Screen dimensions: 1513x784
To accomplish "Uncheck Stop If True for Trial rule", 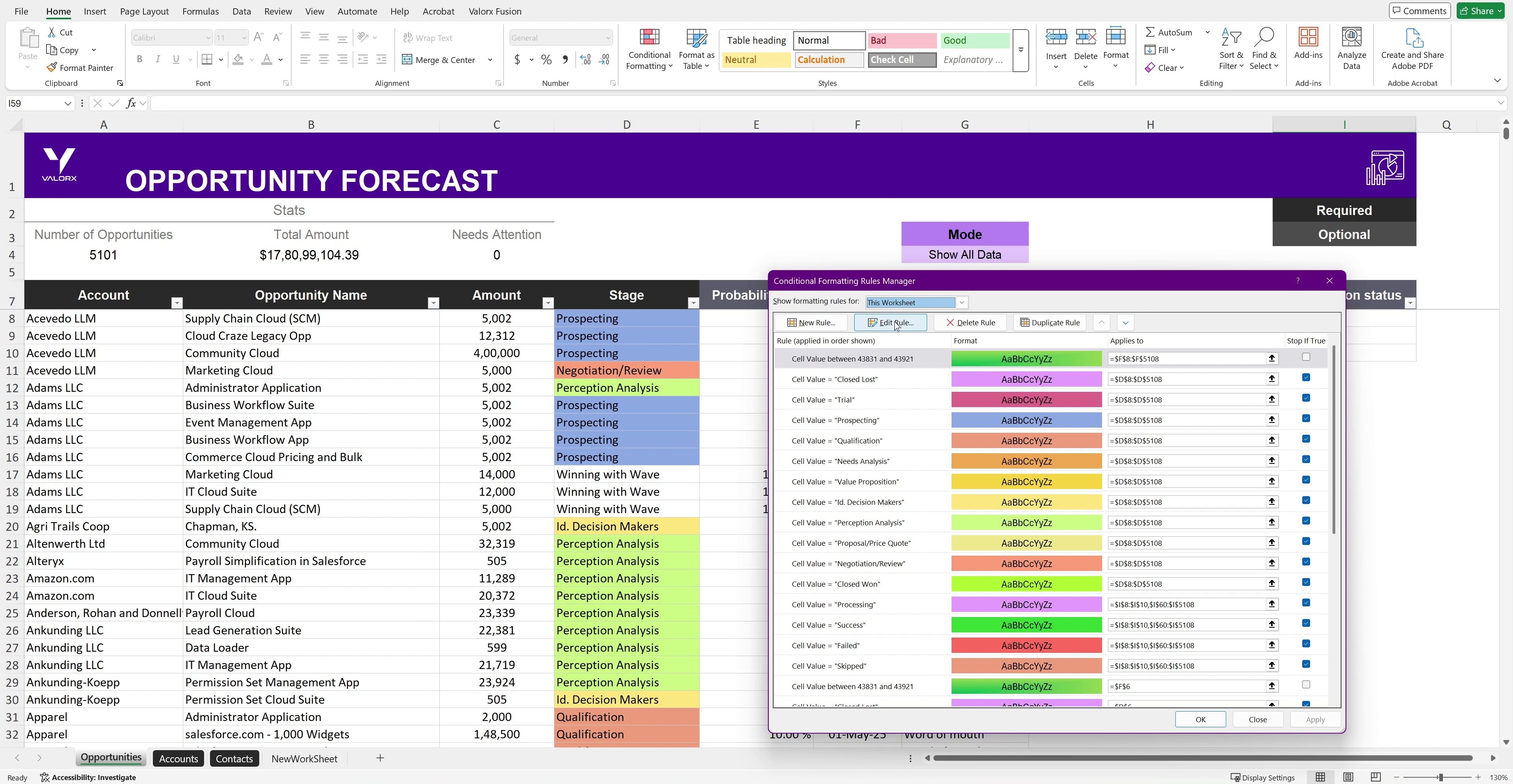I will (1306, 398).
